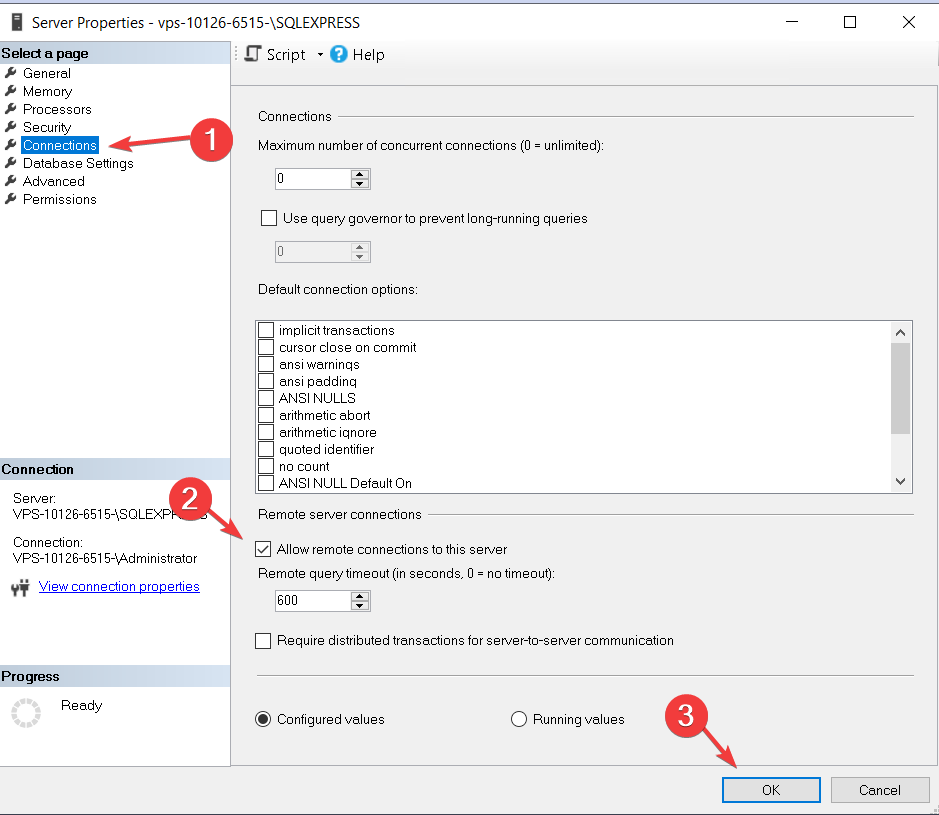Cancel the Server Properties dialog
Image resolution: width=939 pixels, height=815 pixels.
(880, 790)
